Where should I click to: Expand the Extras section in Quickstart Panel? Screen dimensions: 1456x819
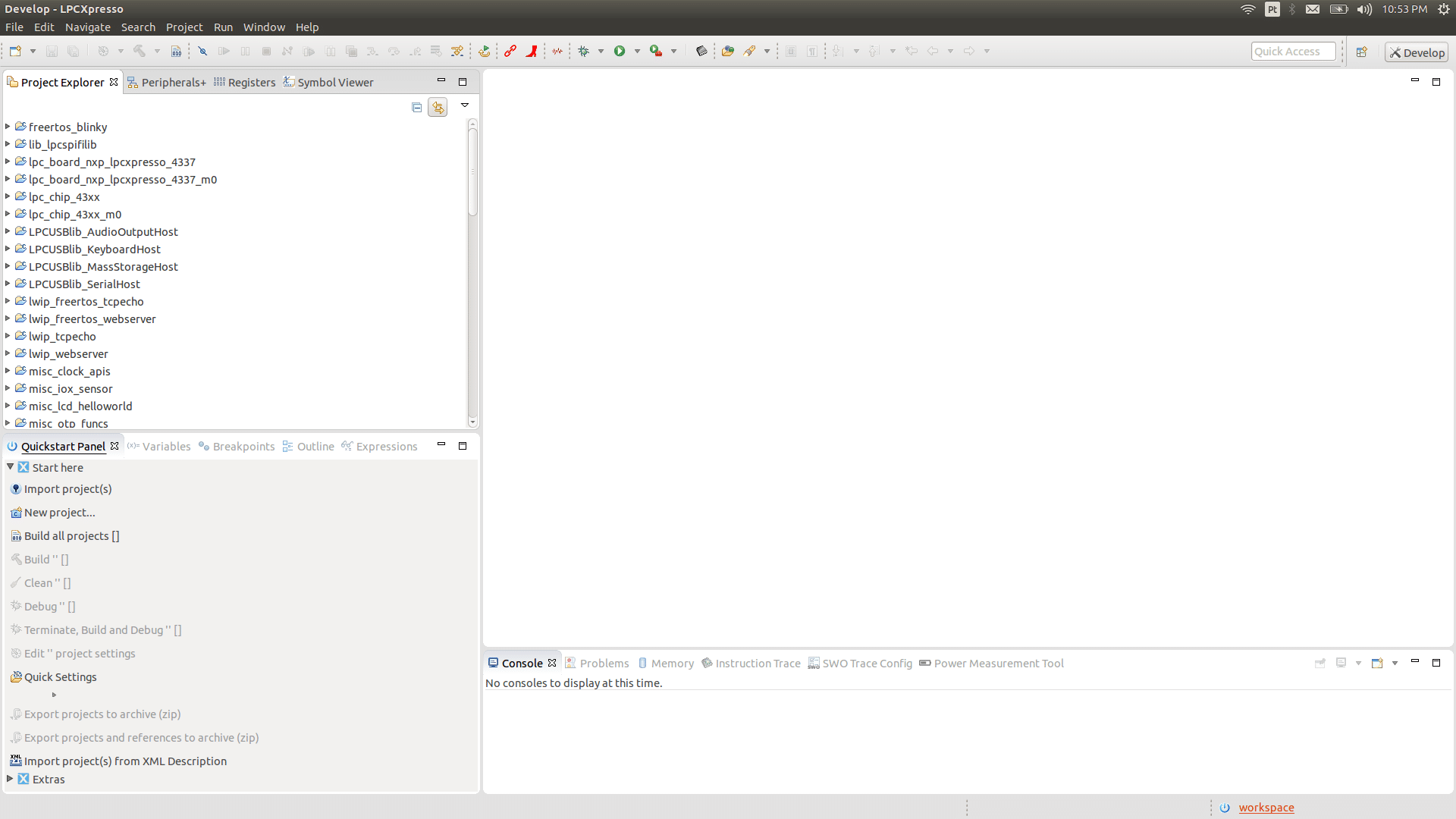tap(10, 779)
